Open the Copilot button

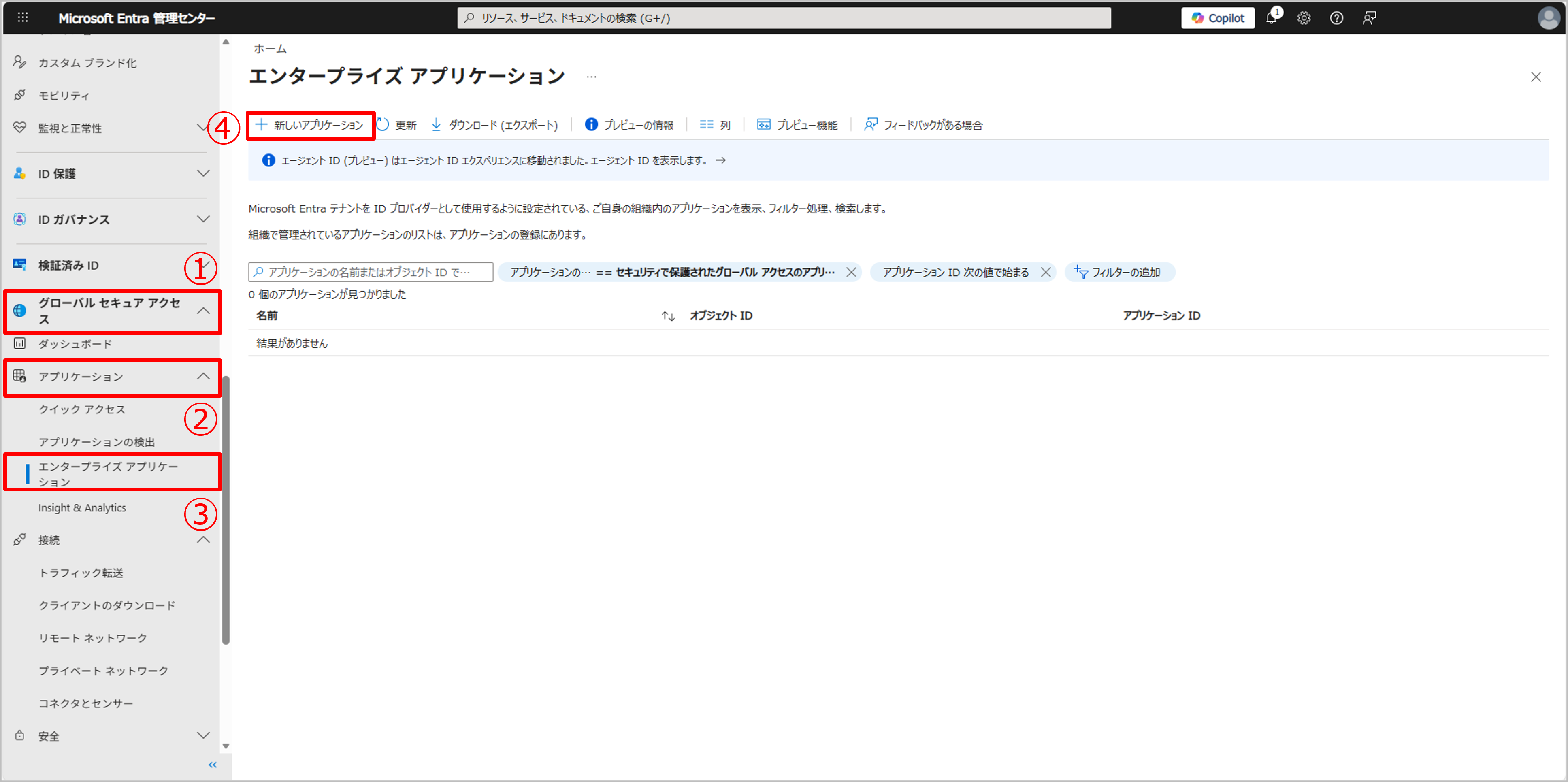point(1217,18)
